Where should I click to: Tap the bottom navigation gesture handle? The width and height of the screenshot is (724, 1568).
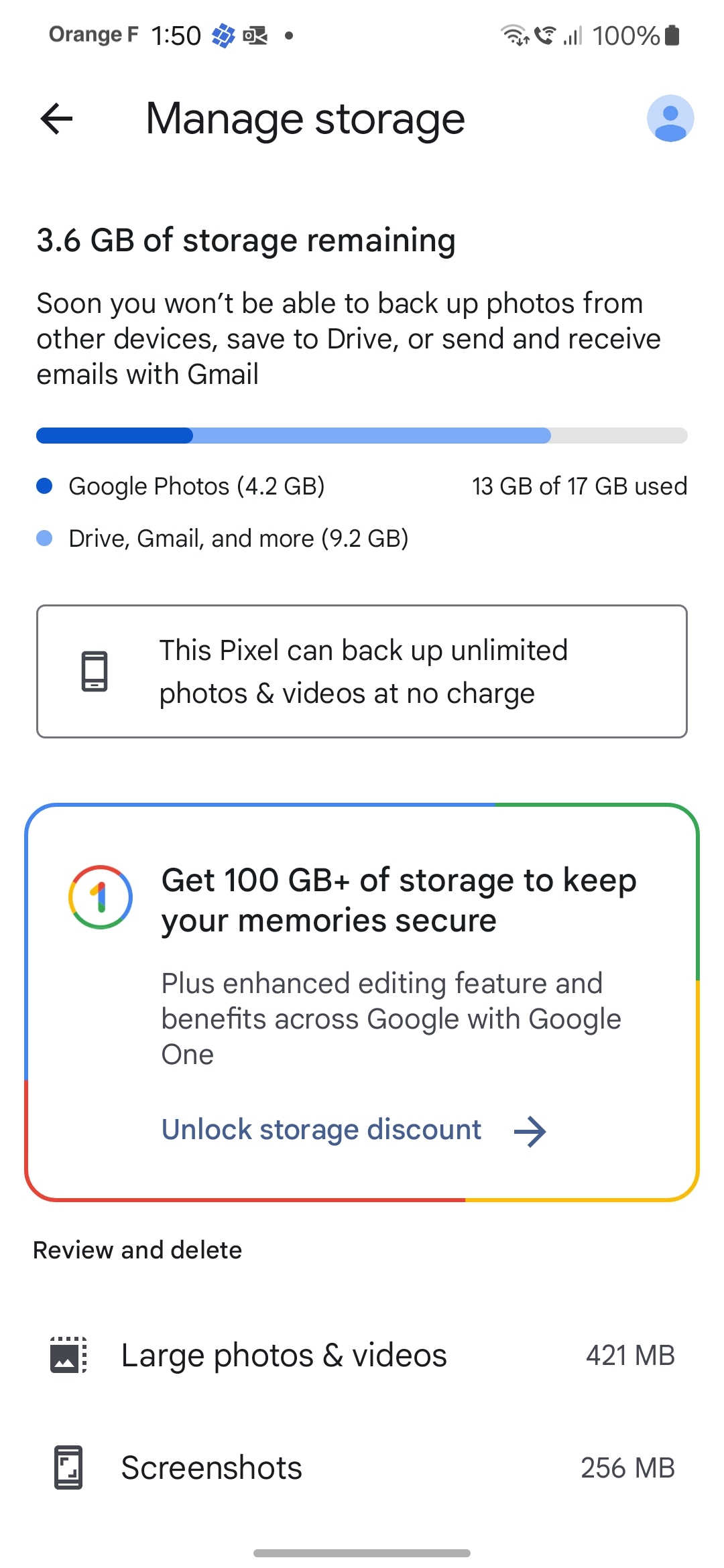(362, 1553)
